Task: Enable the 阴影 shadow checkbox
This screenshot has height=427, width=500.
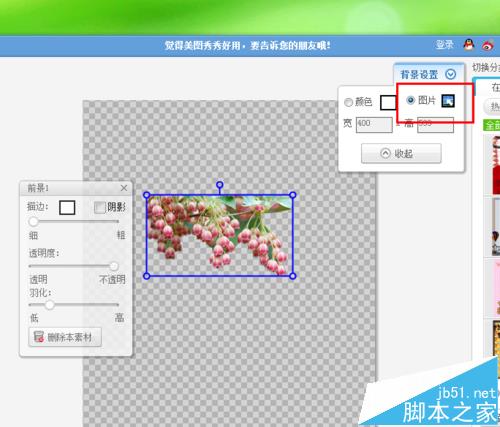Action: (99, 208)
